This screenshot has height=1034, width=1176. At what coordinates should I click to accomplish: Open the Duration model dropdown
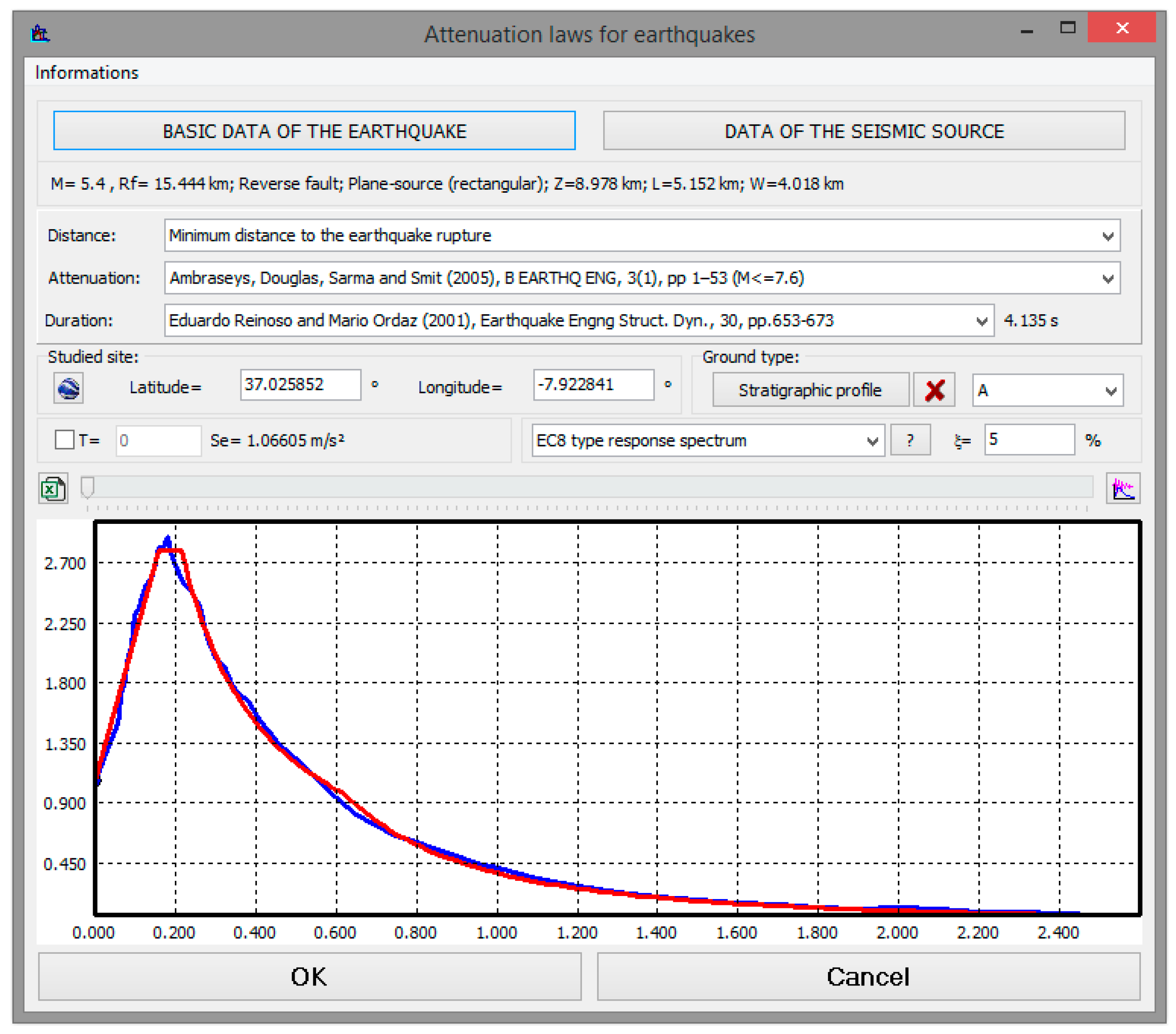(x=981, y=321)
